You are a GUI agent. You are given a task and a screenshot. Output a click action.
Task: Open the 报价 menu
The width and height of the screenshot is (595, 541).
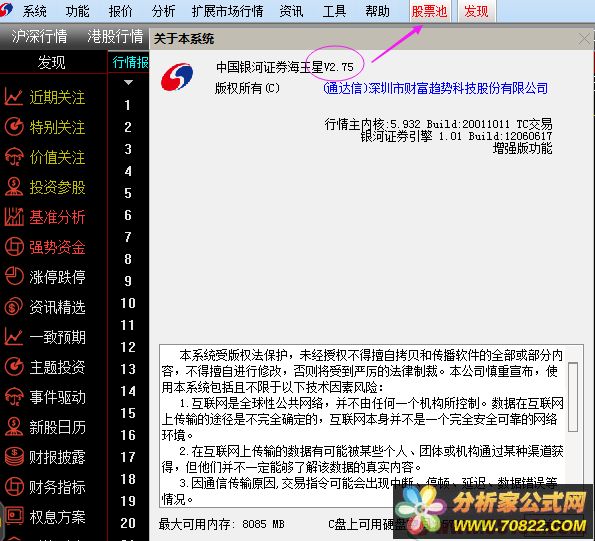(x=120, y=11)
